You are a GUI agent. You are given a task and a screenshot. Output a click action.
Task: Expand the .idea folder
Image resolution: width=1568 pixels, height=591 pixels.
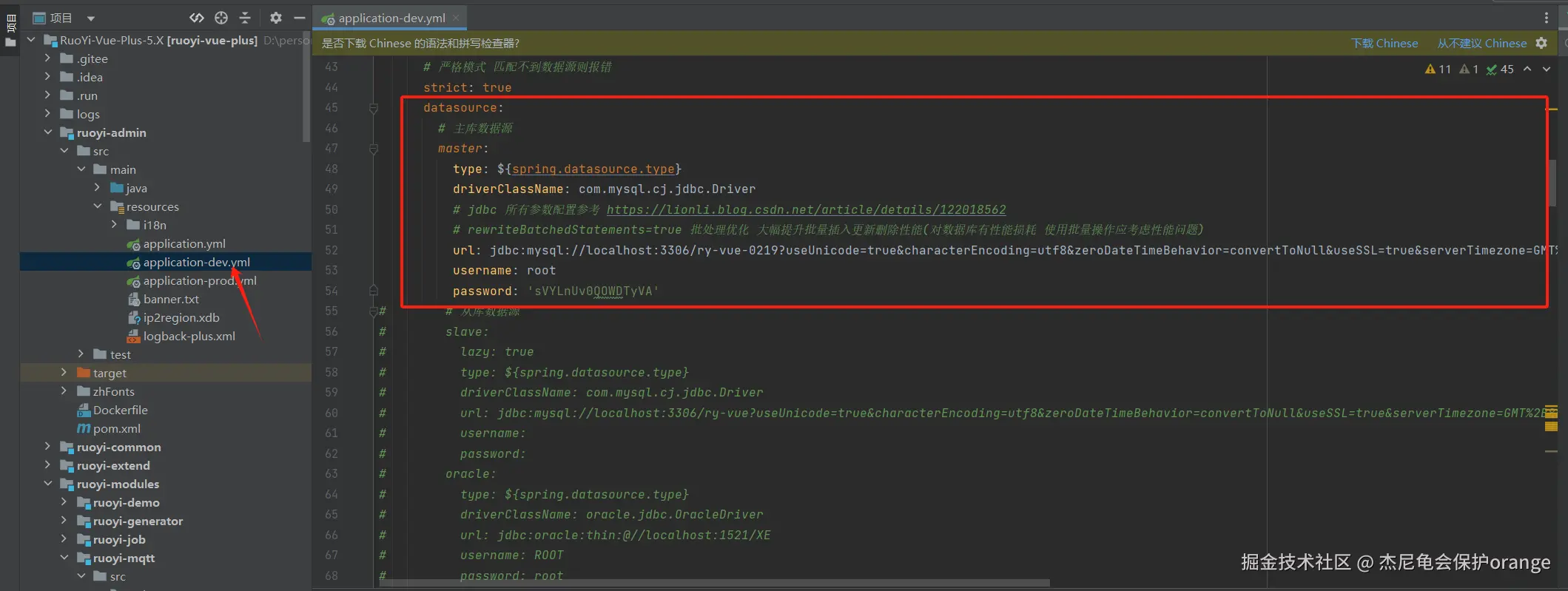[48, 77]
